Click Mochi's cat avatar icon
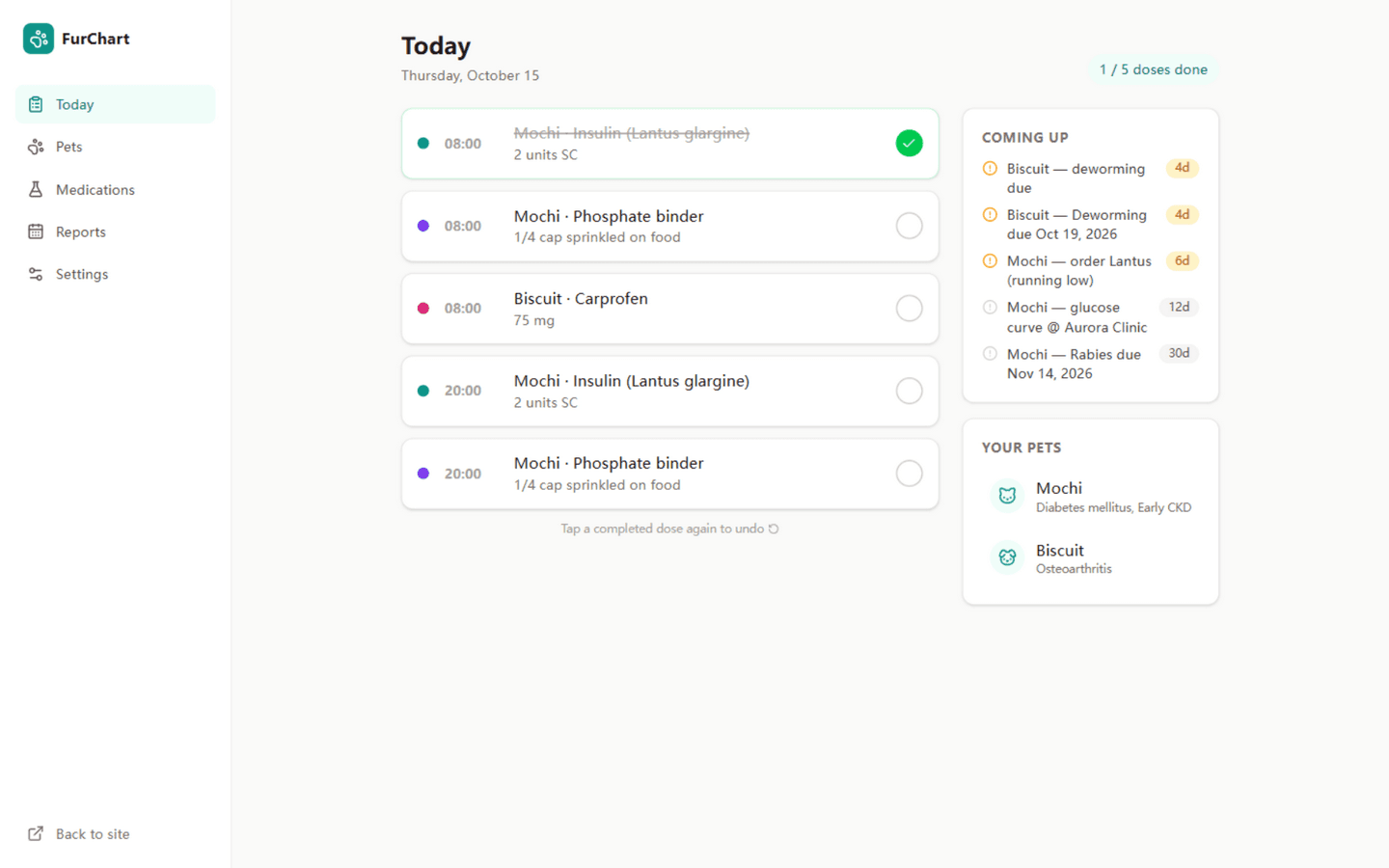This screenshot has height=868, width=1389. click(x=1007, y=496)
